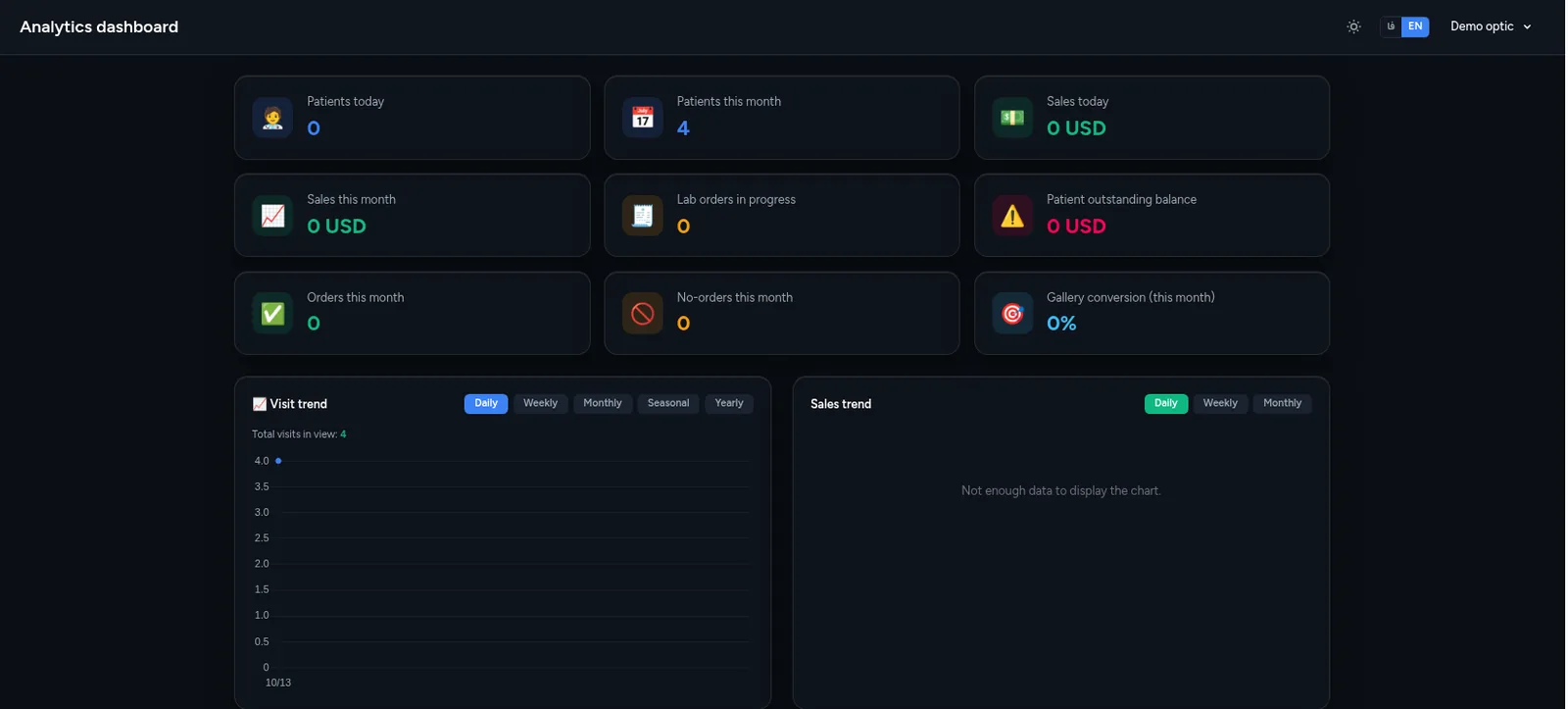Switch language to Farsi
1568x709 pixels.
click(x=1391, y=26)
